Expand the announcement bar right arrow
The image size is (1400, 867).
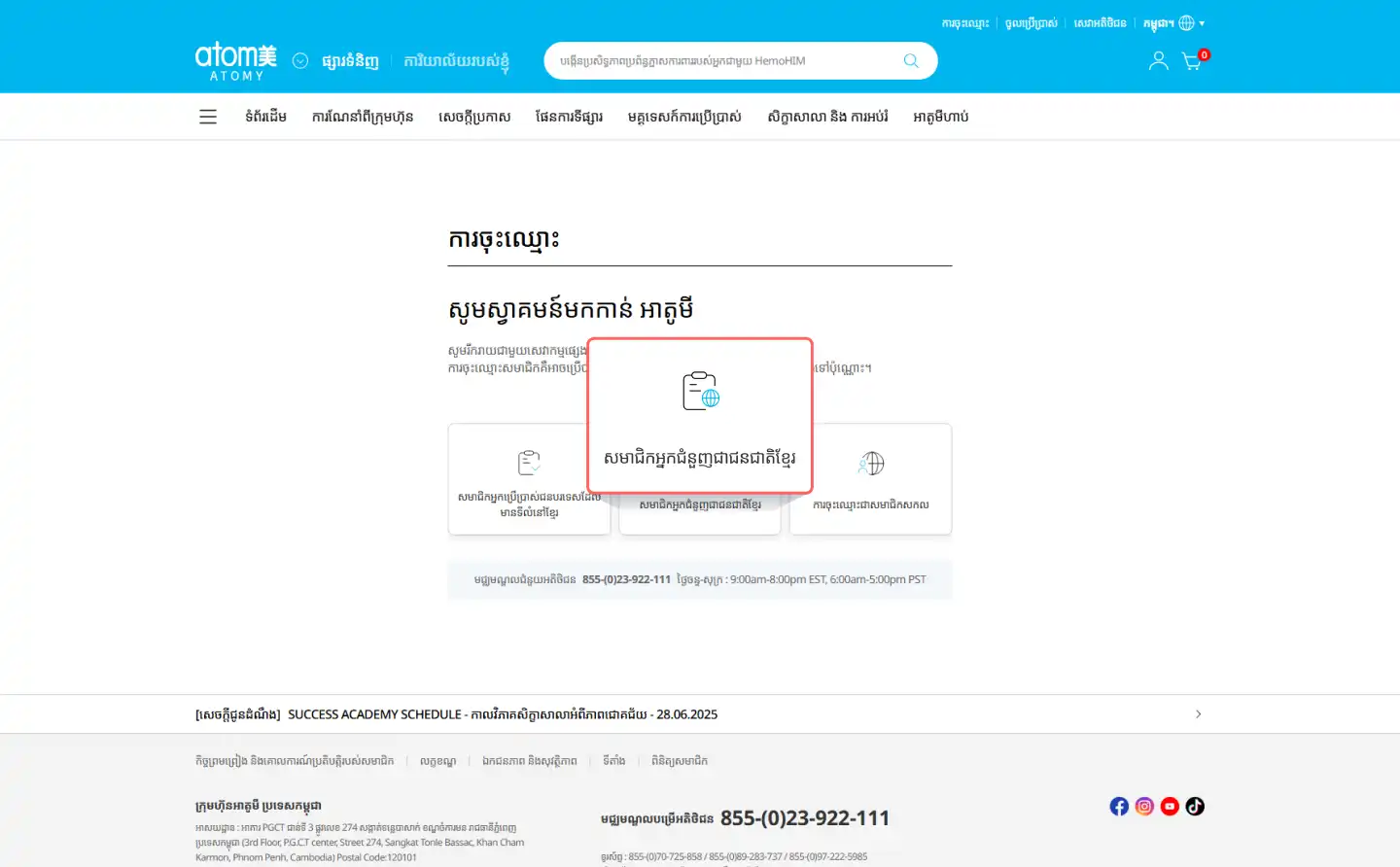coord(1198,714)
